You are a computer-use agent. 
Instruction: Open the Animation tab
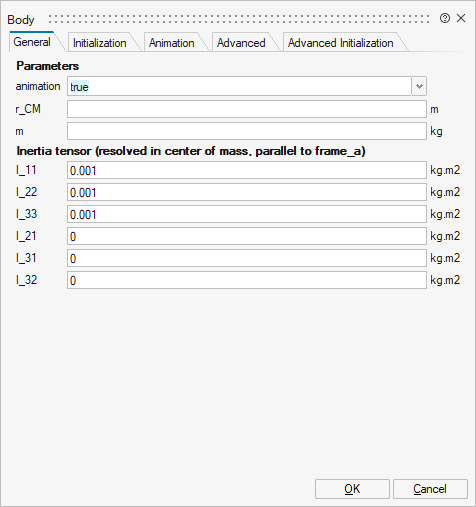click(172, 43)
